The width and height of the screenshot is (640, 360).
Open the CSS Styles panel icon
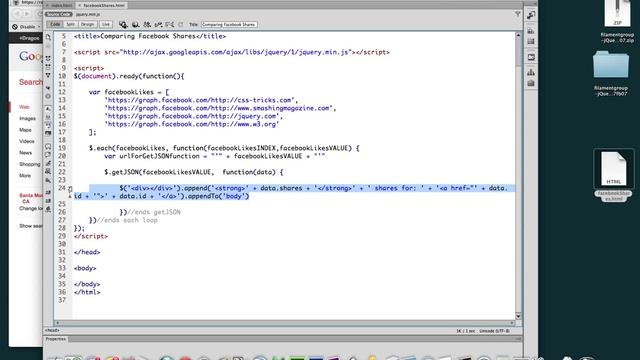[531, 31]
